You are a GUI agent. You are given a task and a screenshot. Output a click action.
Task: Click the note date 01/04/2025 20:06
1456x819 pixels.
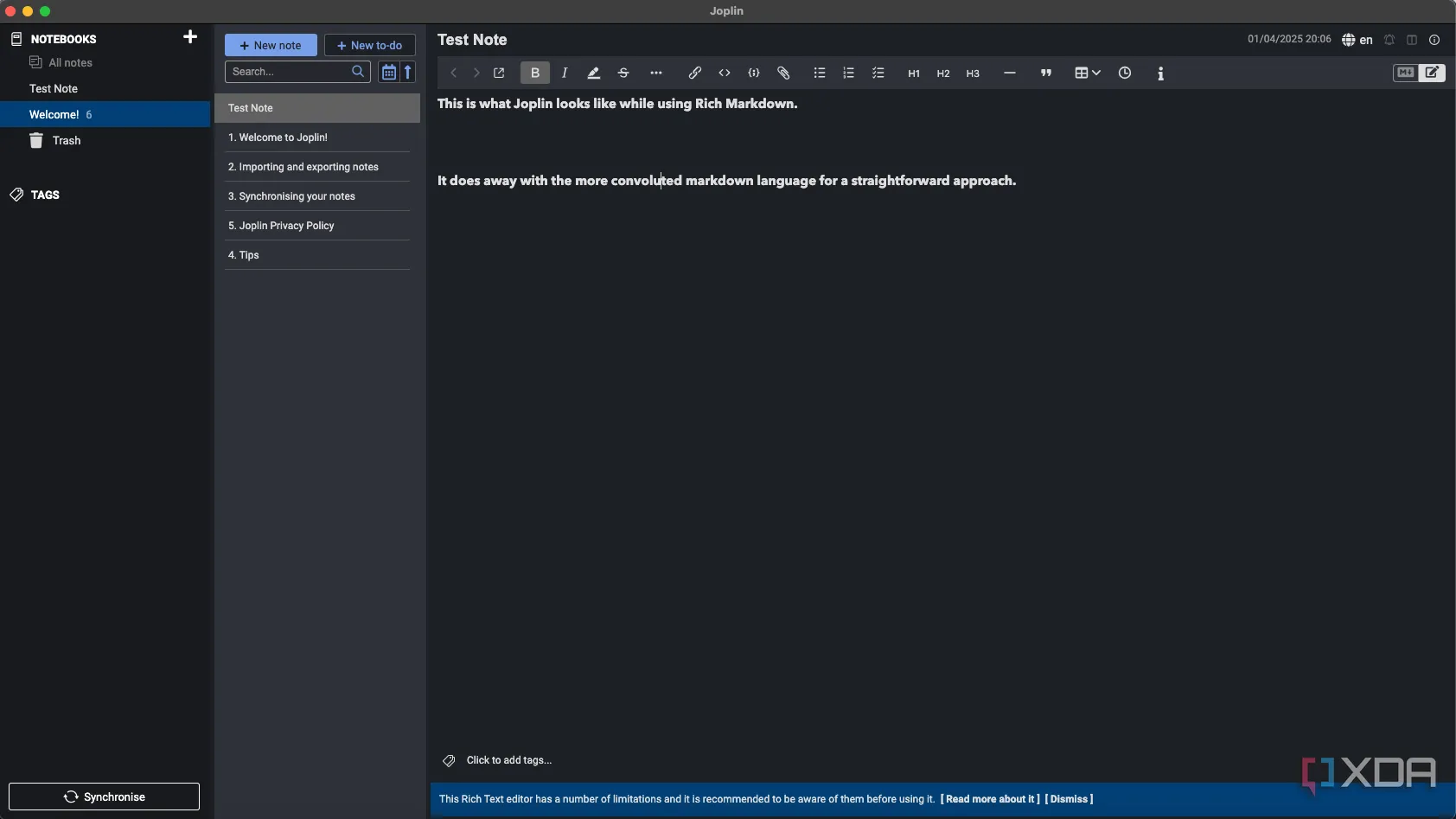pos(1288,40)
